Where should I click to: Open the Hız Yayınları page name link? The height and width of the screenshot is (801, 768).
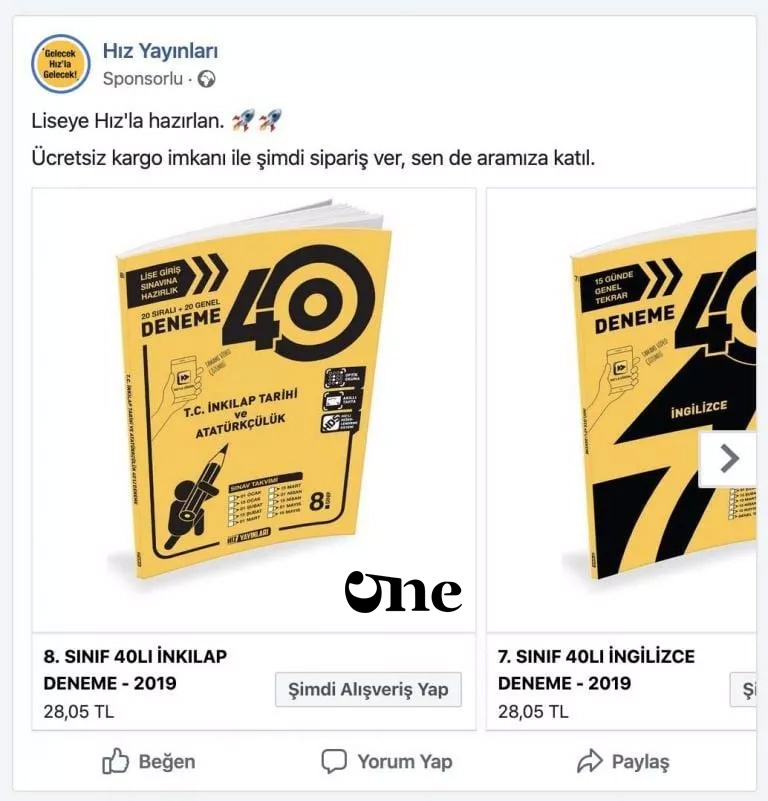click(160, 51)
